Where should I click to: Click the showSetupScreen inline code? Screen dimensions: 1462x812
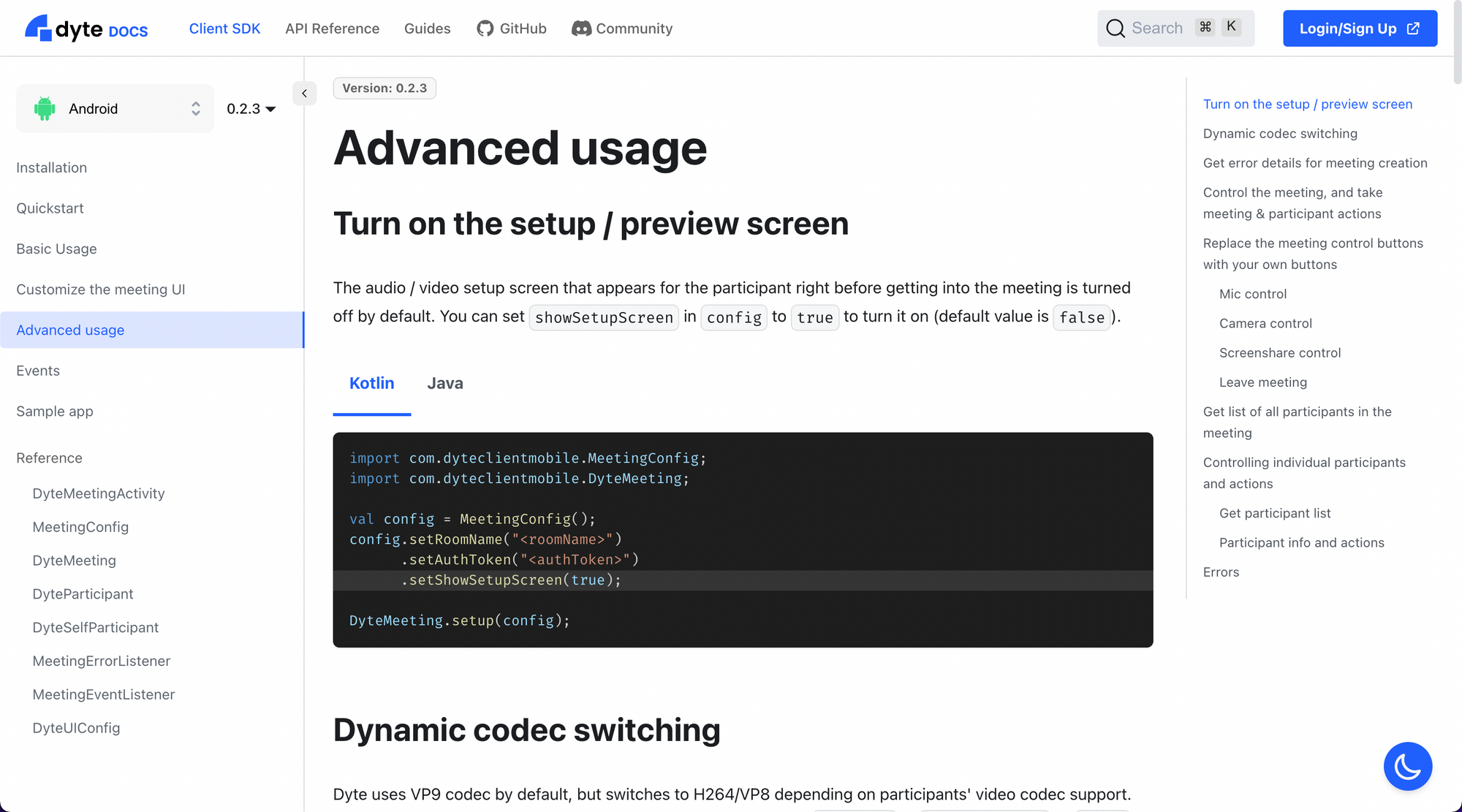coord(604,317)
